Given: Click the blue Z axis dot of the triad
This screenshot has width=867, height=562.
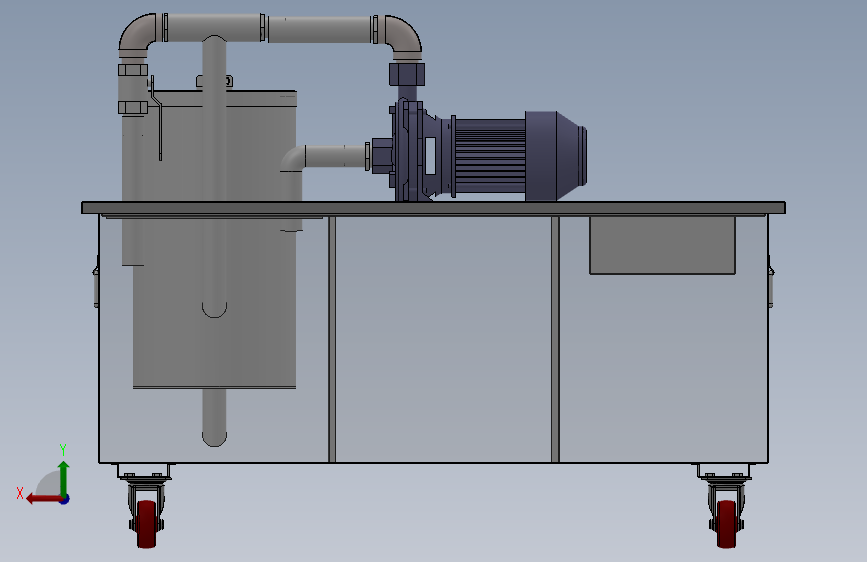Looking at the screenshot, I should coord(65,499).
